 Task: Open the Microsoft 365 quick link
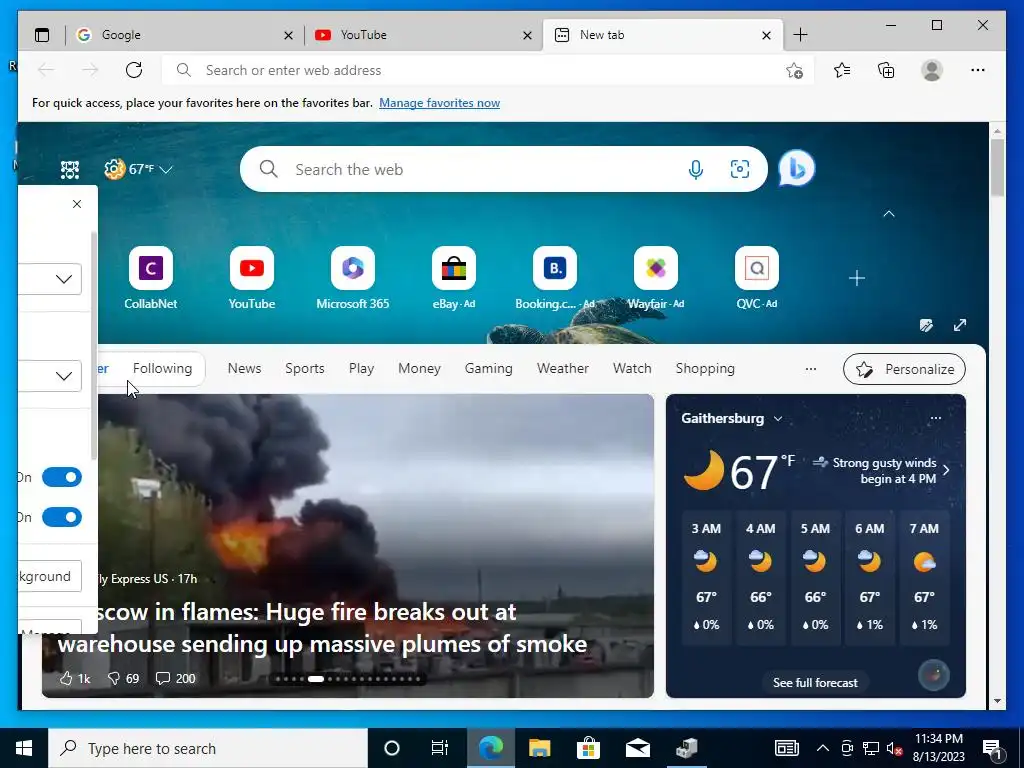(353, 278)
